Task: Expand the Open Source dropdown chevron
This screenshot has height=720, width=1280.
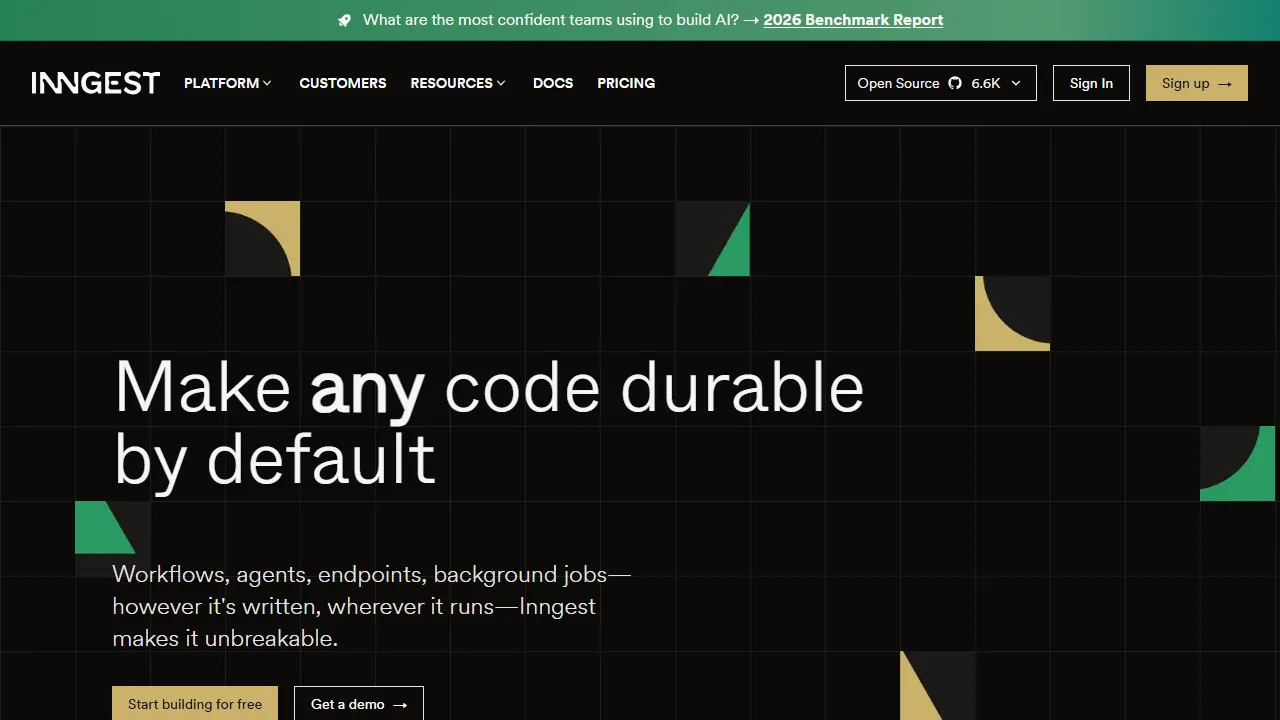Action: pyautogui.click(x=1016, y=83)
